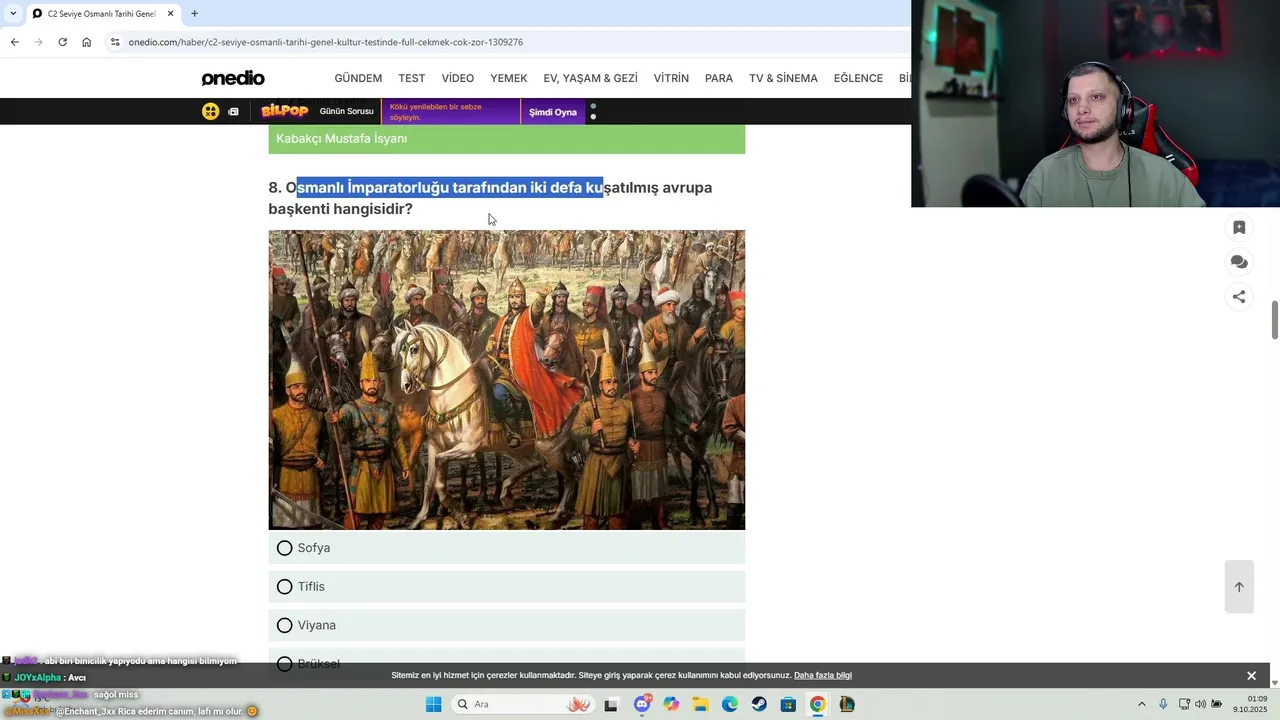Select the Viyana answer option
This screenshot has width=1280, height=720.
click(506, 625)
